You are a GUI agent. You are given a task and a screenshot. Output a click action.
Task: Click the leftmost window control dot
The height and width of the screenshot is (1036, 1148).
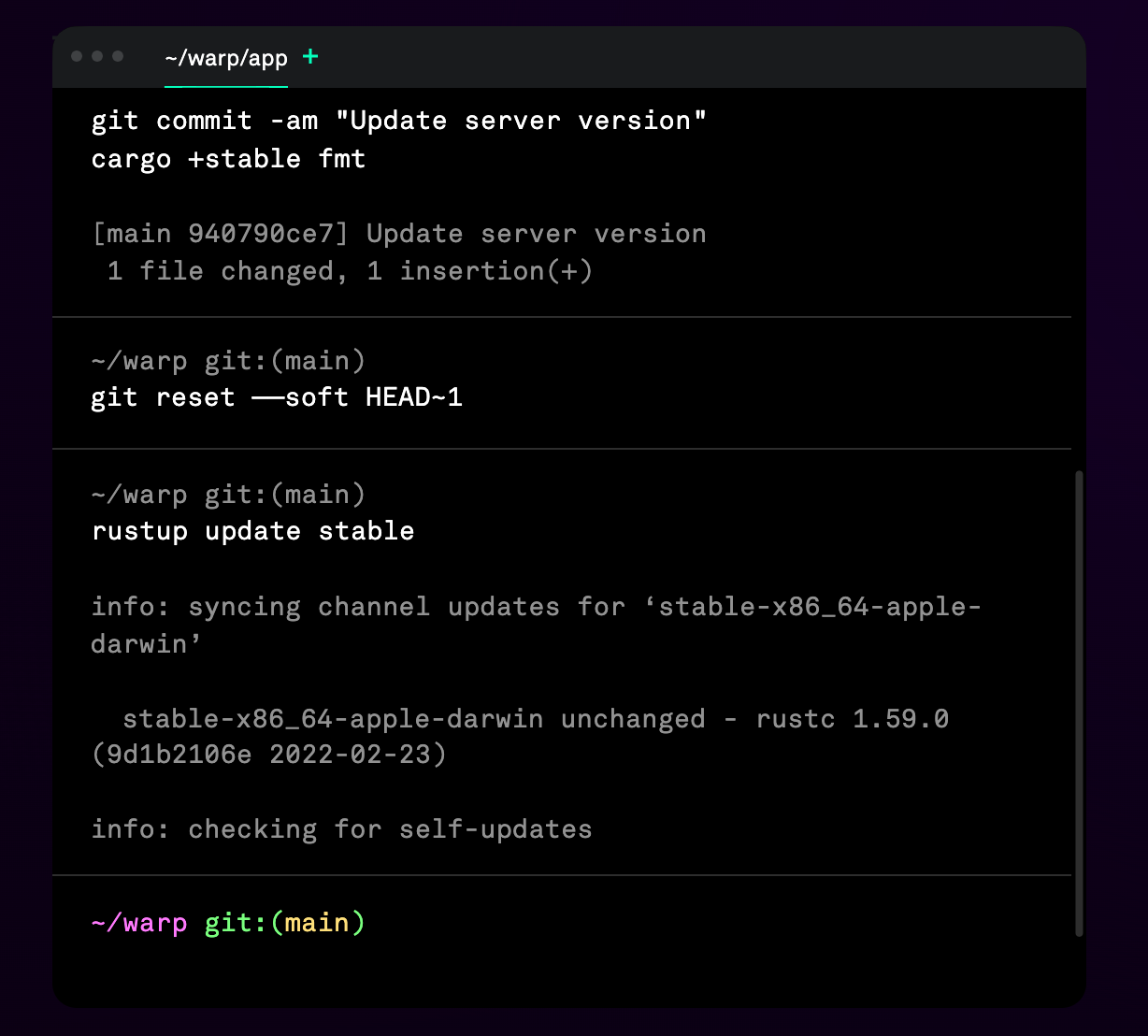click(77, 56)
